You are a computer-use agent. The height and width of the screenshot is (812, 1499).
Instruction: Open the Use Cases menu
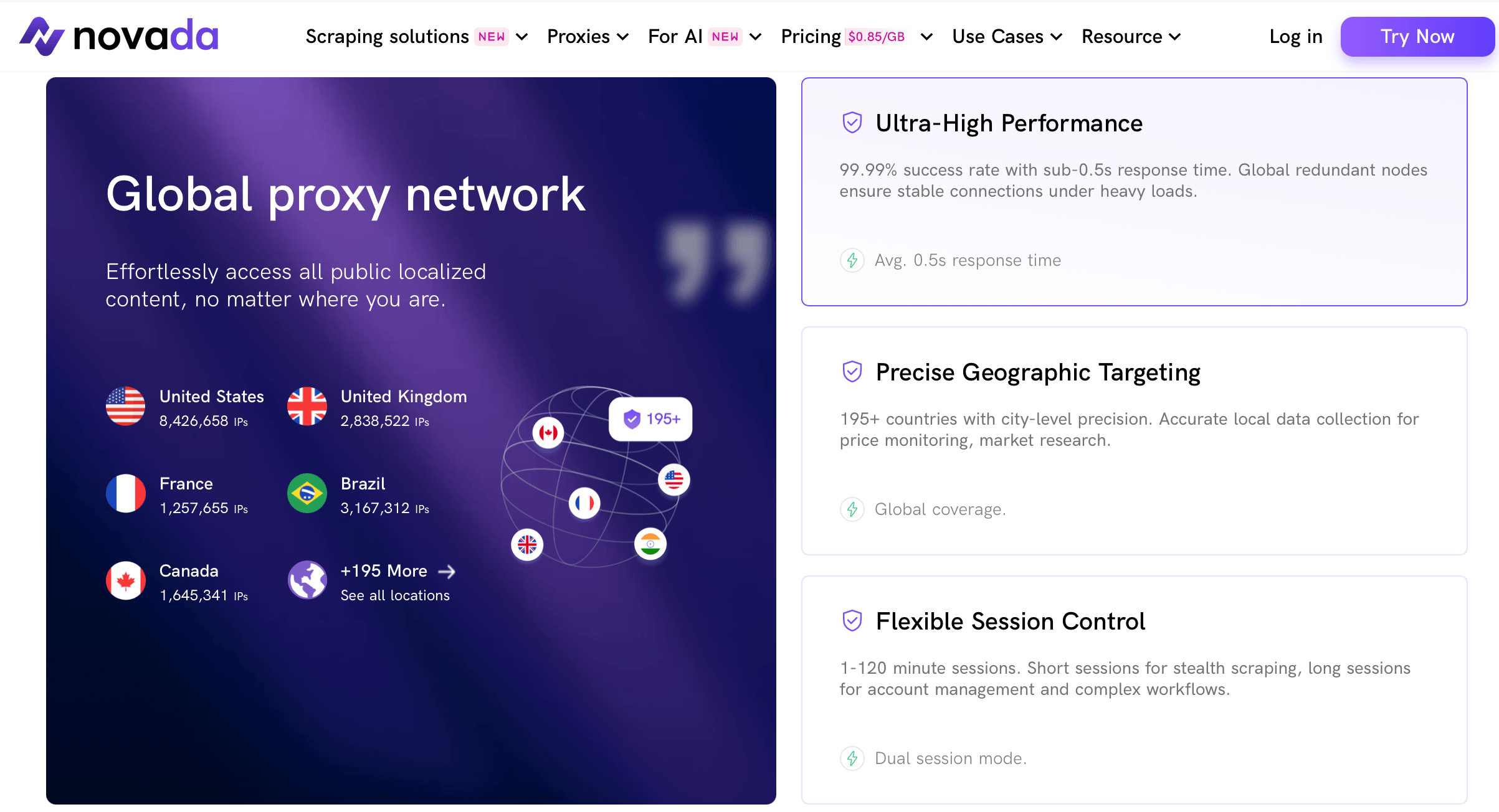[1007, 37]
